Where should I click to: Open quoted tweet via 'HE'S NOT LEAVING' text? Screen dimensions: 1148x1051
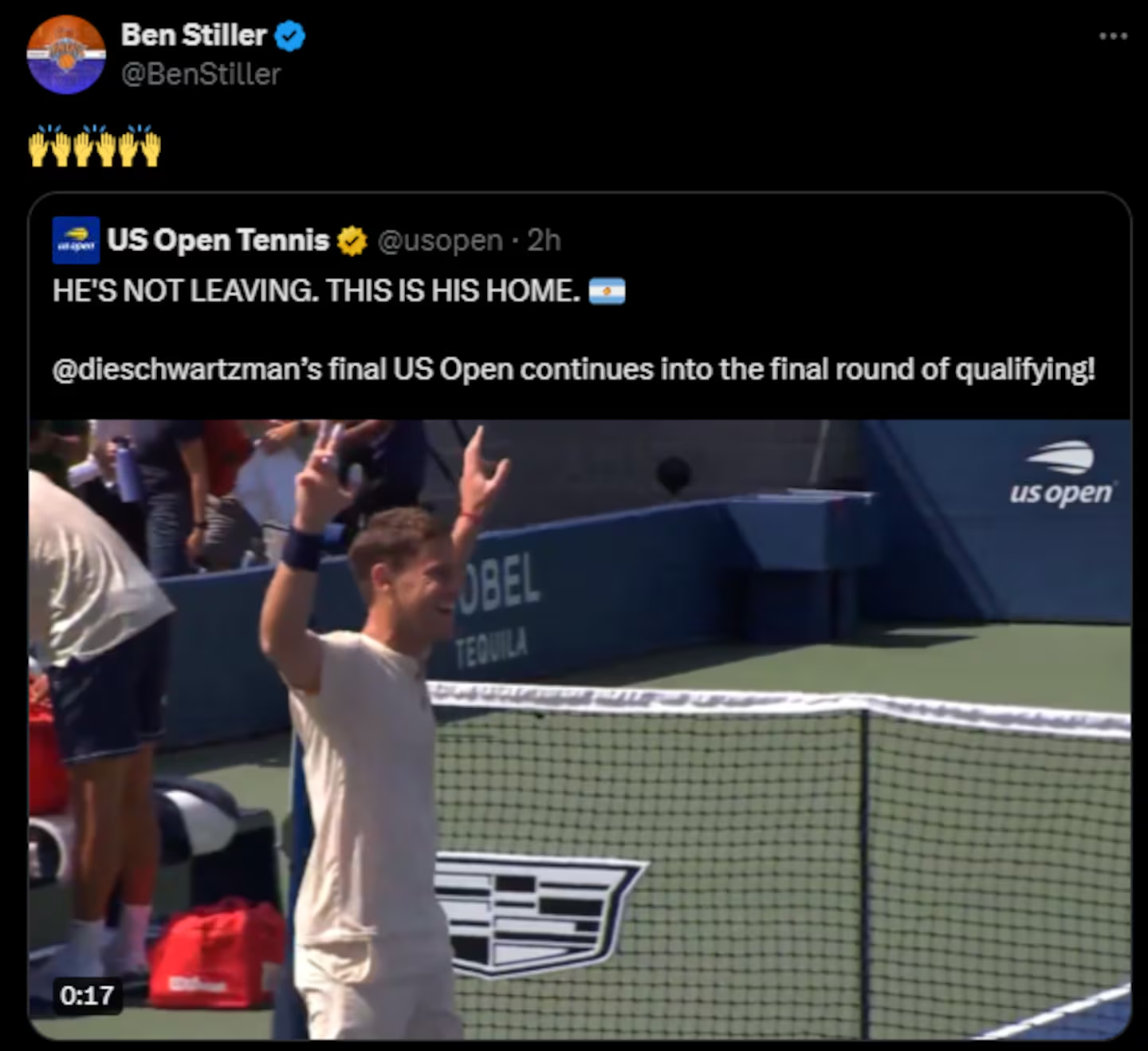point(316,291)
